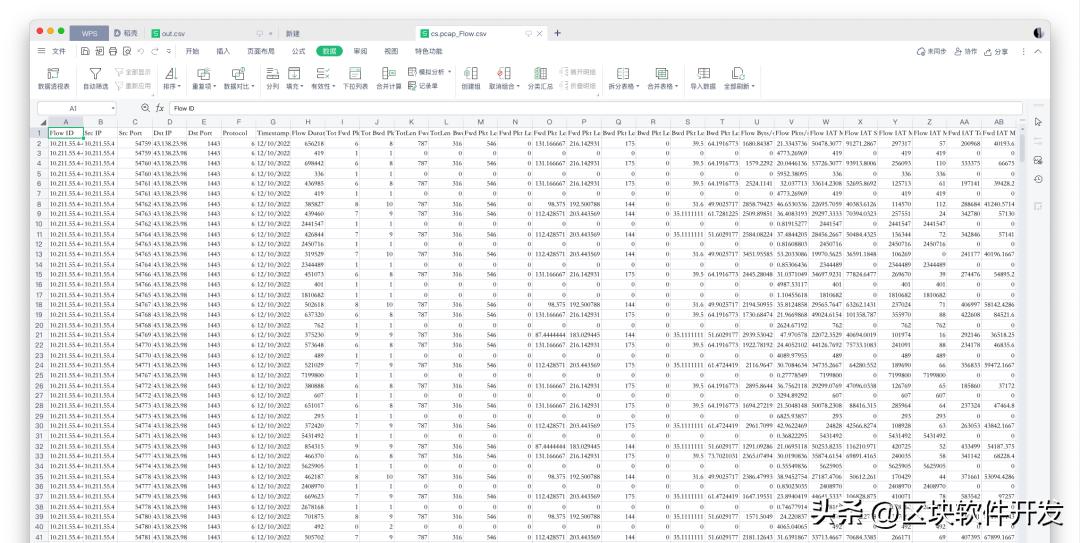Click the save icon in quick toolbar
This screenshot has height=543, width=1080.
tap(87, 51)
